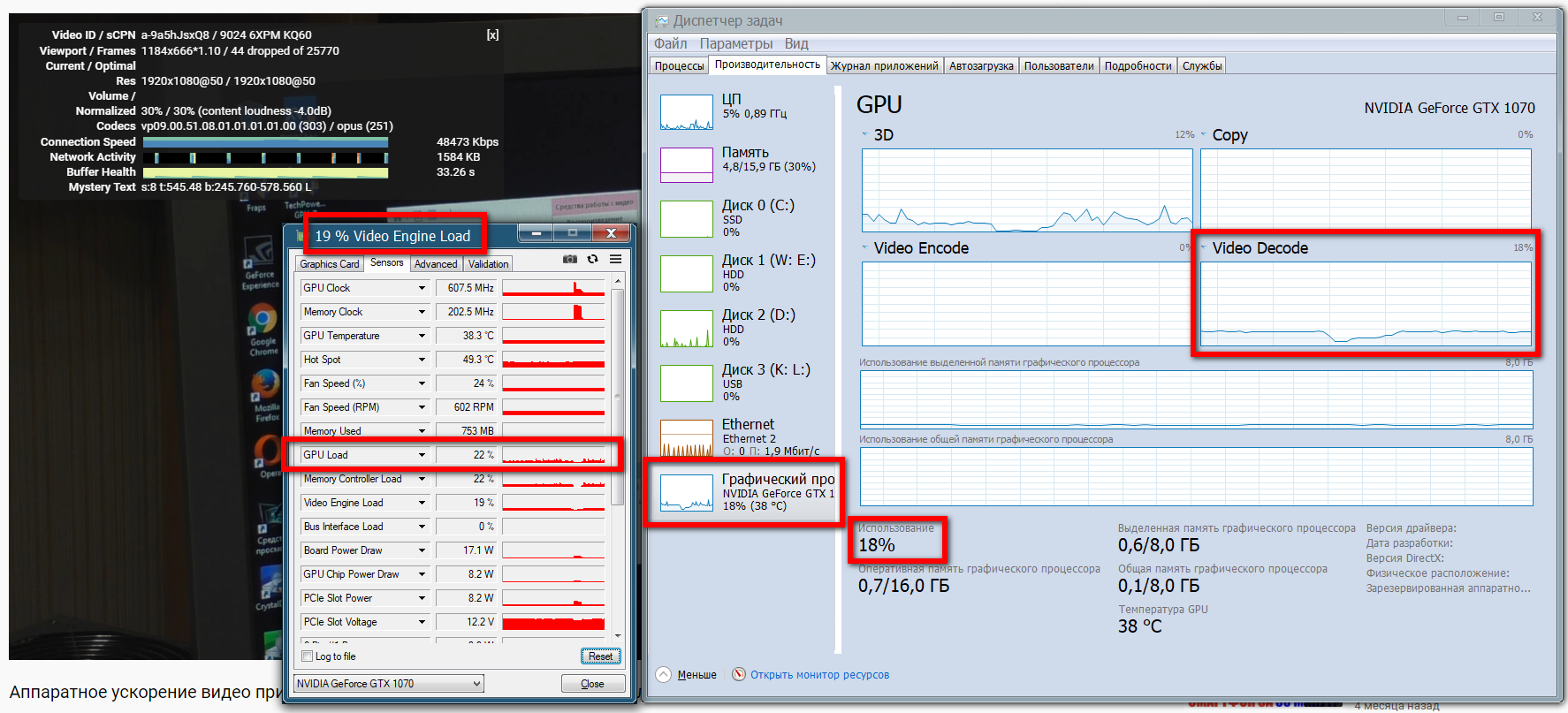Click the Task Manager title bar icon
This screenshot has height=713, width=1568.
point(661,20)
